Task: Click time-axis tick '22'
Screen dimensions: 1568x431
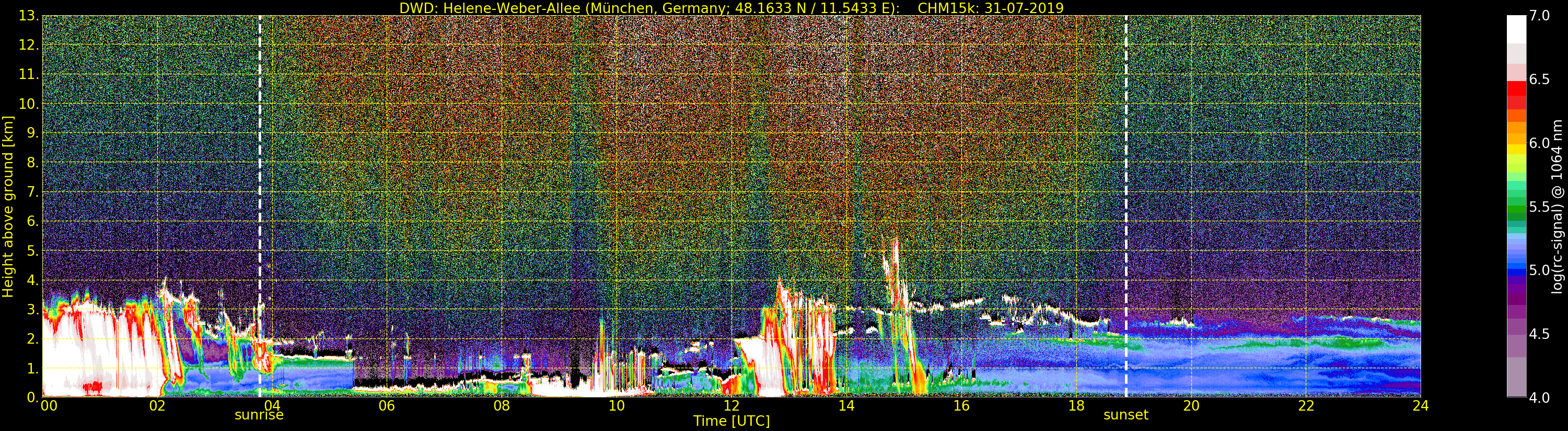Action: [1306, 406]
